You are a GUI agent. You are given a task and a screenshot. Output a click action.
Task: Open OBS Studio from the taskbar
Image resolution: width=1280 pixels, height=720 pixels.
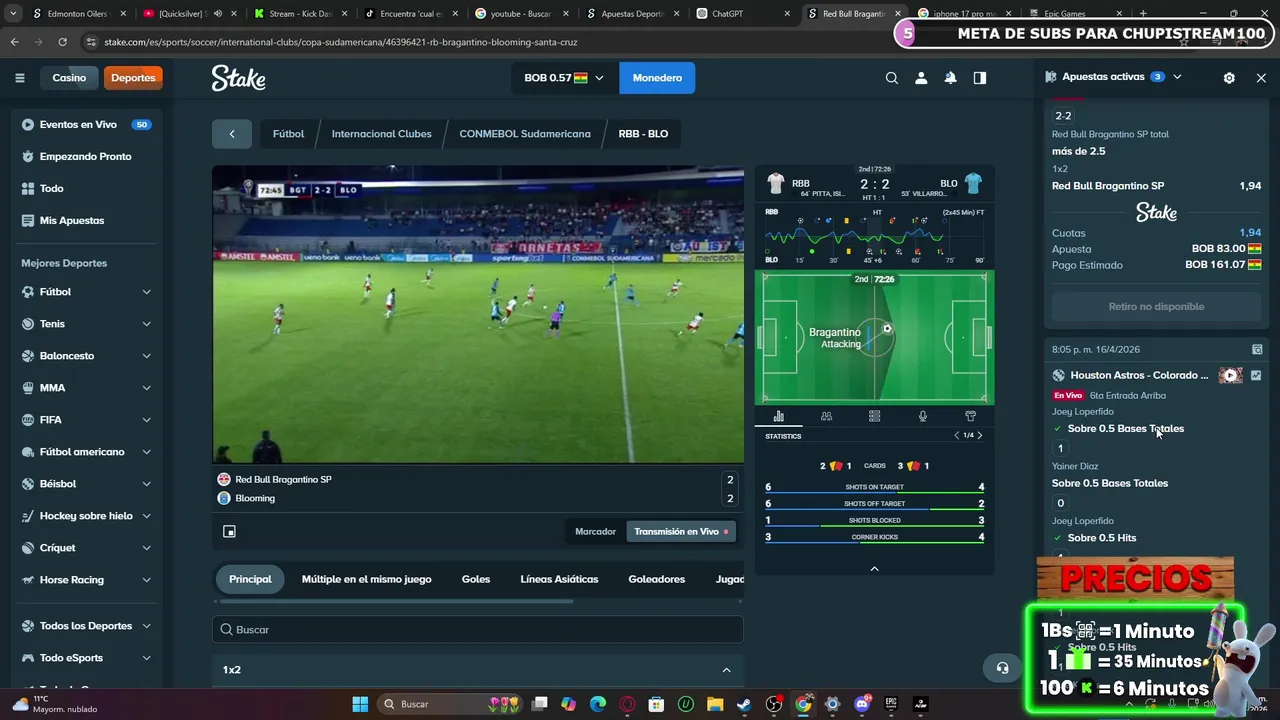point(774,704)
